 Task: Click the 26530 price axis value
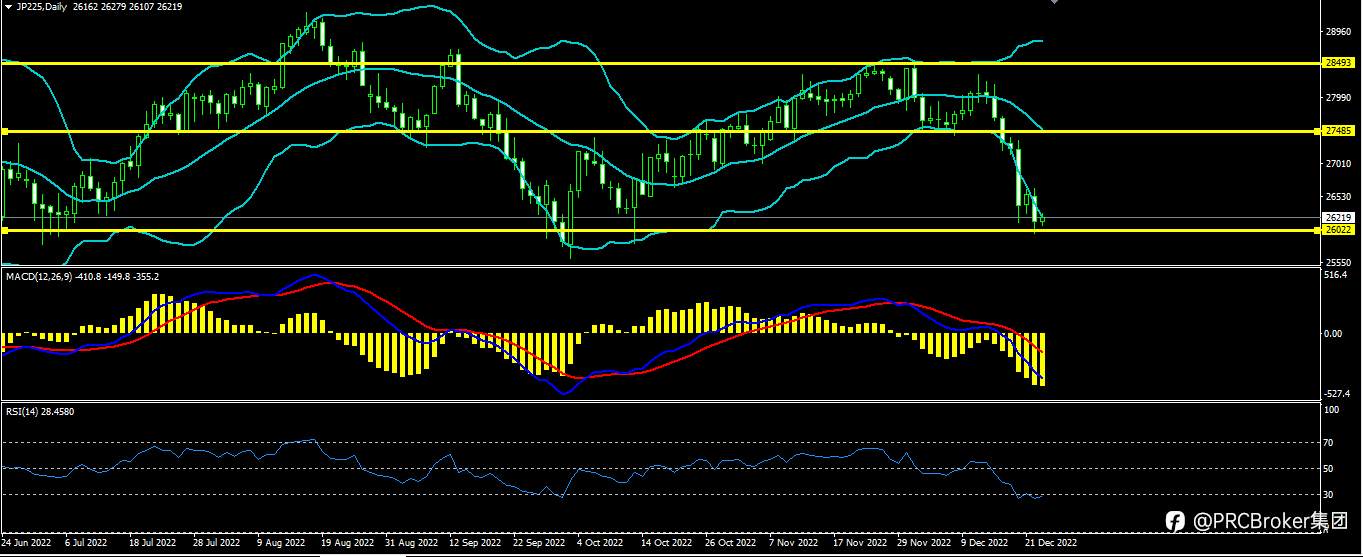pyautogui.click(x=1338, y=196)
